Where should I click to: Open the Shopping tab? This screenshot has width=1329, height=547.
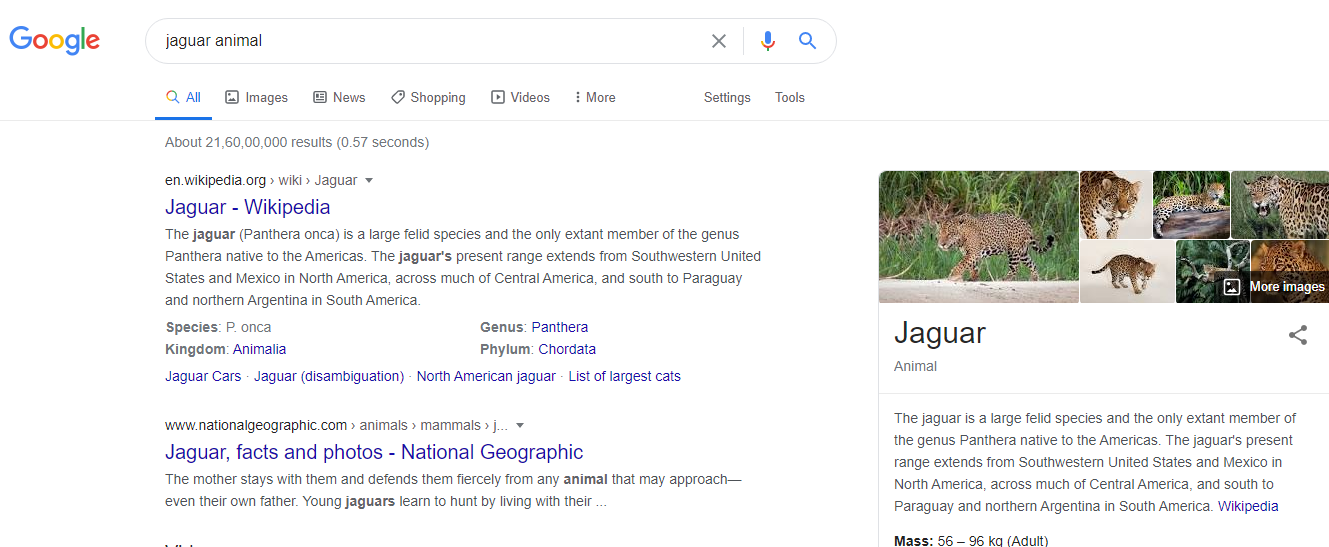tap(428, 98)
